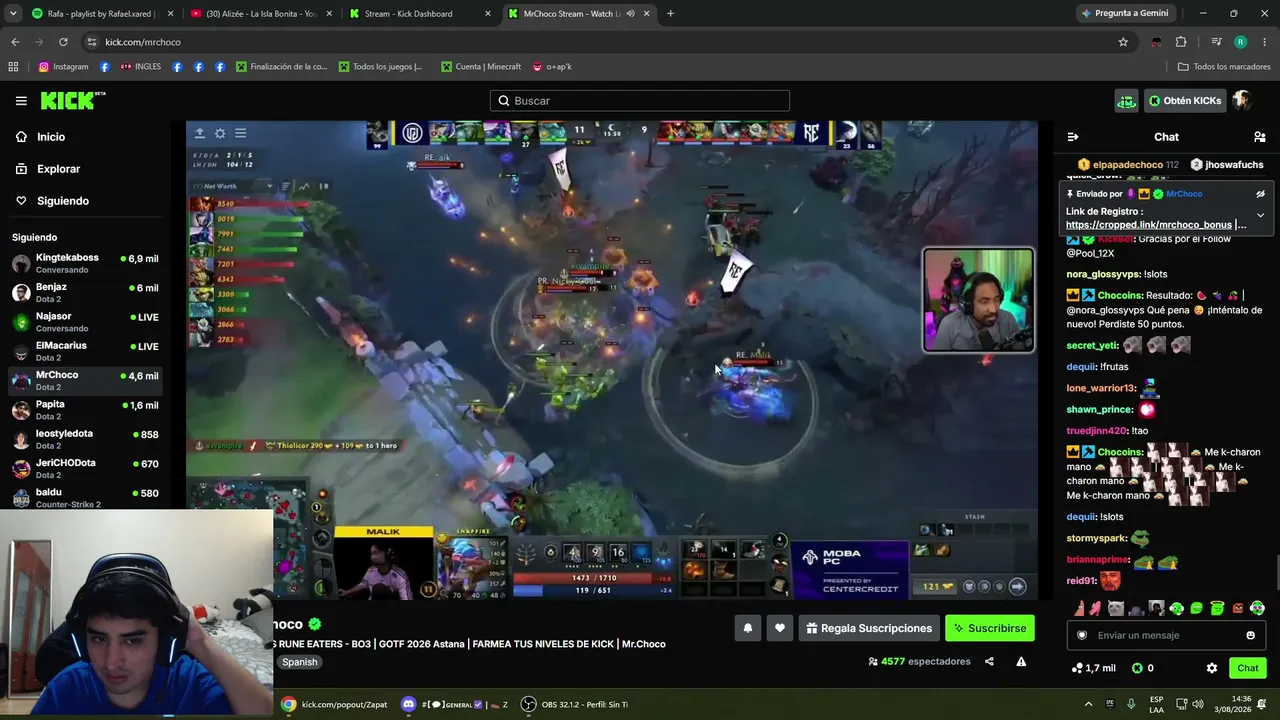Open Instagram bookmark
1280x720 pixels.
(x=63, y=67)
